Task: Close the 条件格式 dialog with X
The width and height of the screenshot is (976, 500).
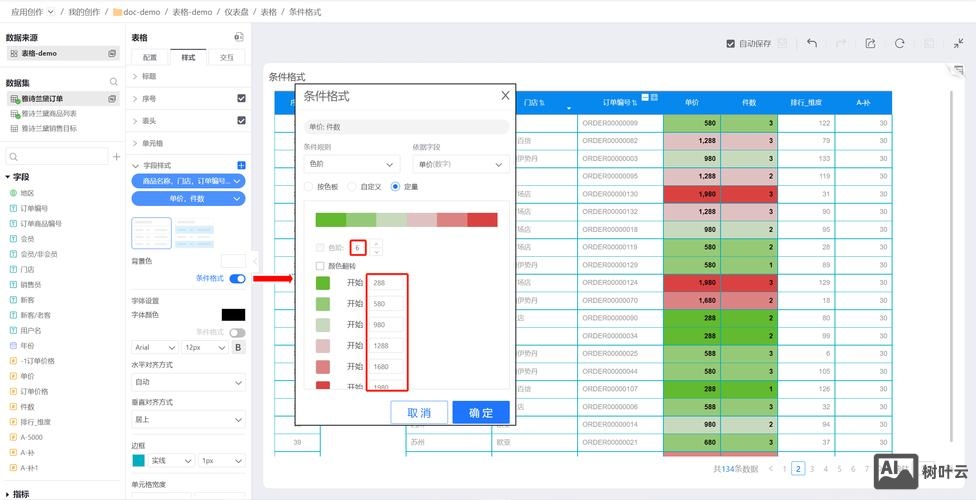Action: click(x=505, y=95)
